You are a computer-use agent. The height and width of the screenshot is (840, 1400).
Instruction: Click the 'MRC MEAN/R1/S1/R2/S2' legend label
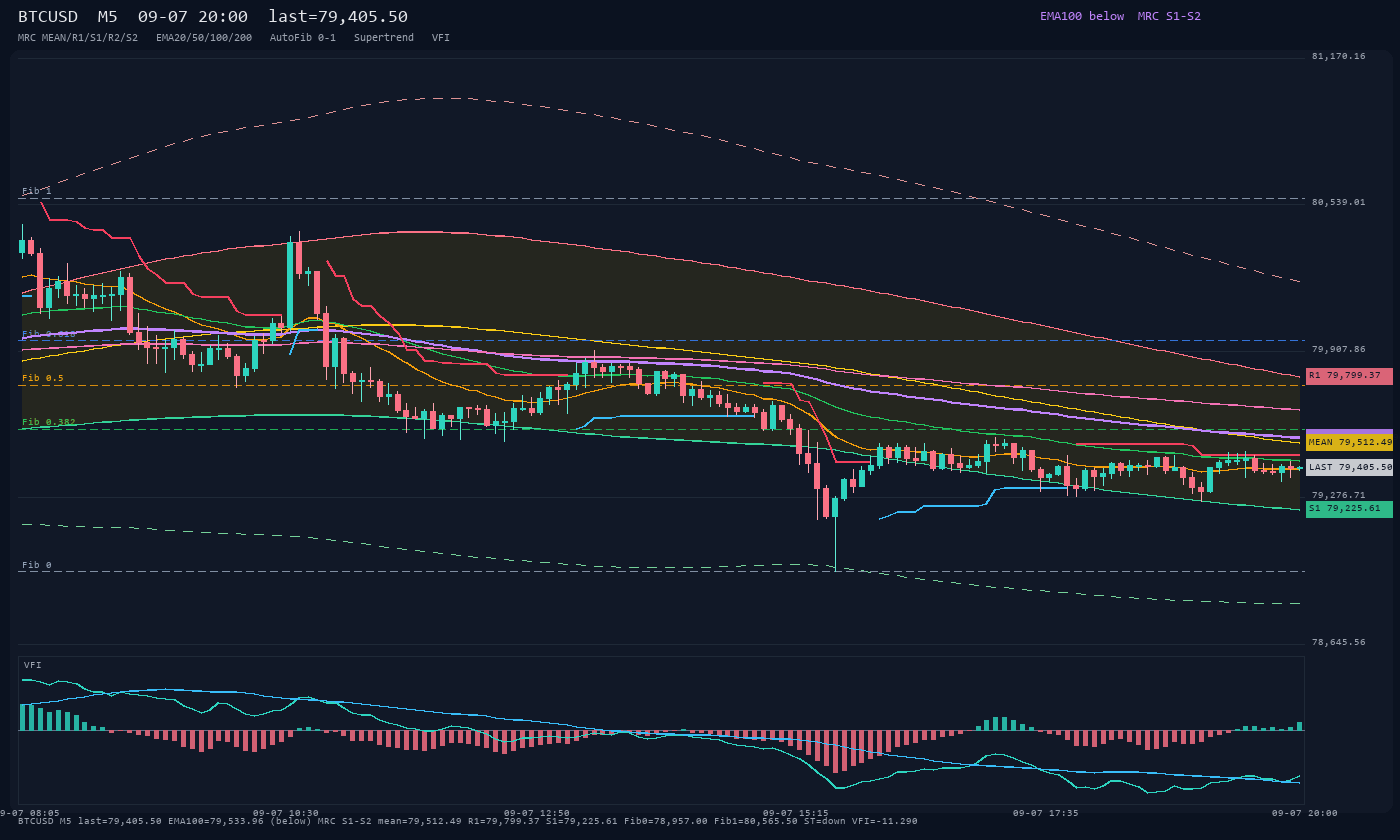(x=78, y=37)
